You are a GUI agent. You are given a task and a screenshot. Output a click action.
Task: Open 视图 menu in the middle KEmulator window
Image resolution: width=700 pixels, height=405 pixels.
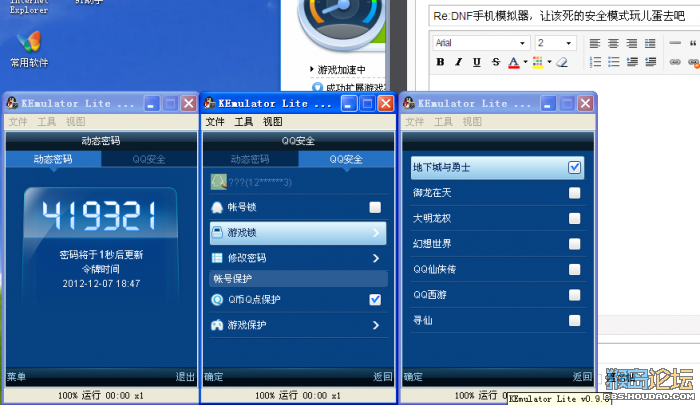point(272,121)
